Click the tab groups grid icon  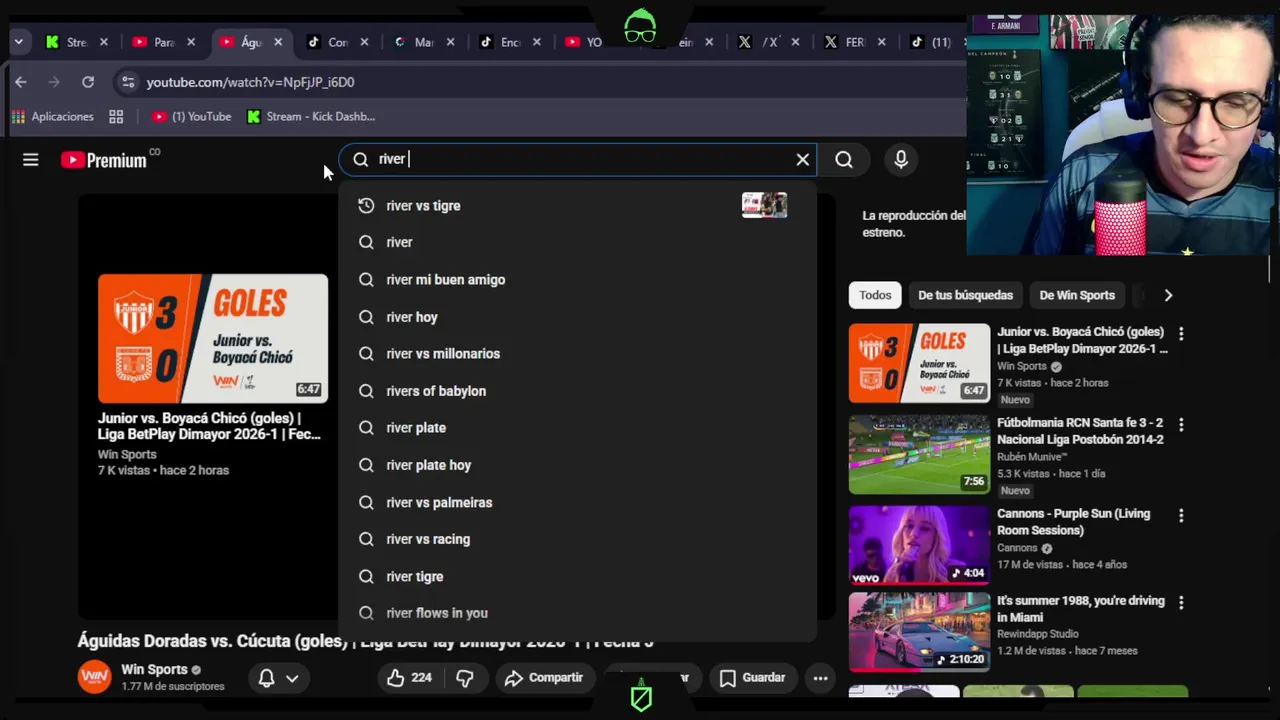point(116,116)
